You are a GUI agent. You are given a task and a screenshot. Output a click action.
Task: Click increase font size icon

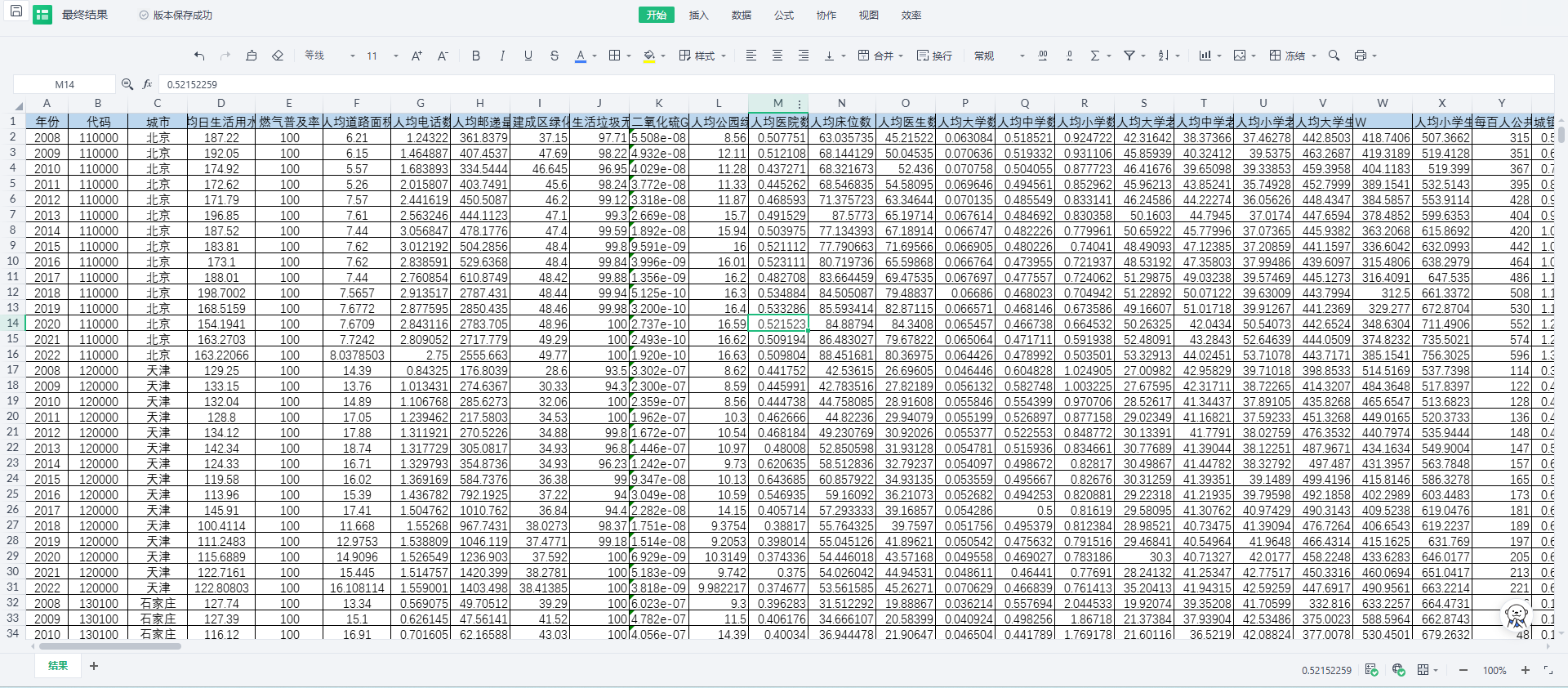(416, 56)
